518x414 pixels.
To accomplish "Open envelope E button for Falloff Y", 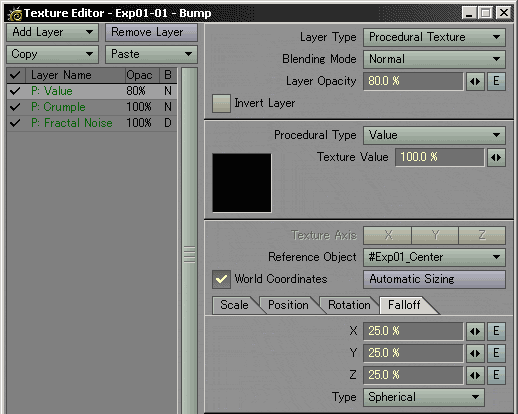I will coord(496,353).
